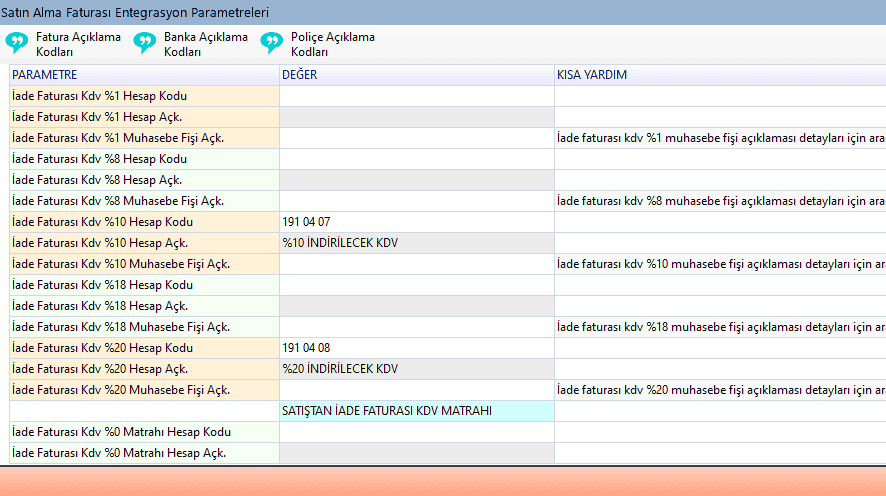The width and height of the screenshot is (886, 496).
Task: Select the %20 İNDİRİLECEK KDV value cell
Action: [x=416, y=369]
